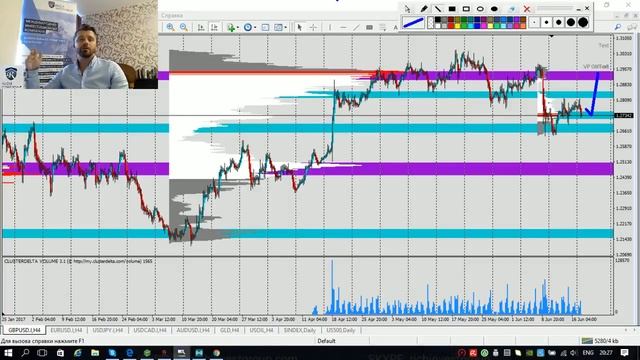This screenshot has width=640, height=360.
Task: Choose the largest brush size dot
Action: coord(583,22)
